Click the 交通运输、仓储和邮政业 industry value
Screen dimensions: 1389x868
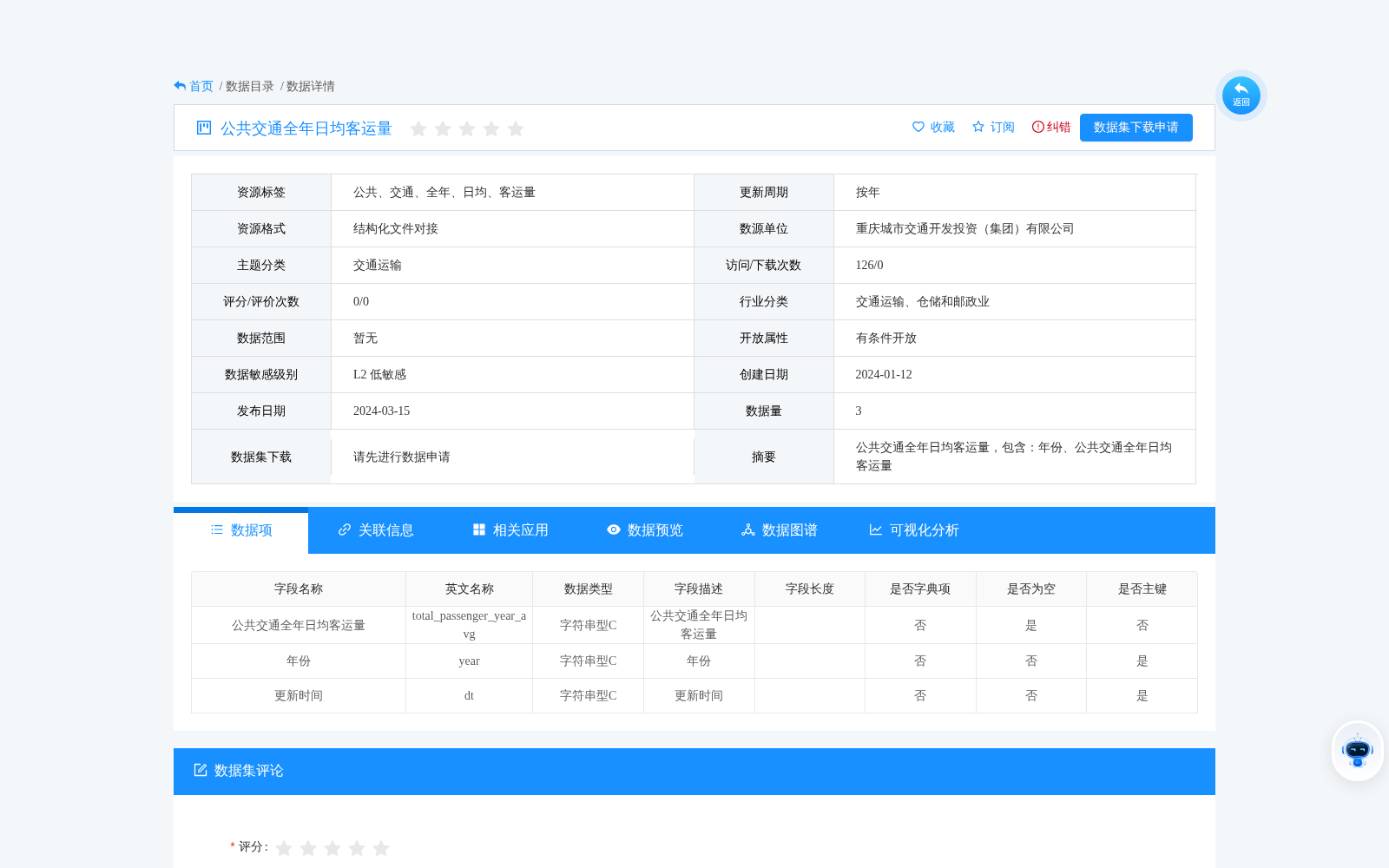click(923, 302)
